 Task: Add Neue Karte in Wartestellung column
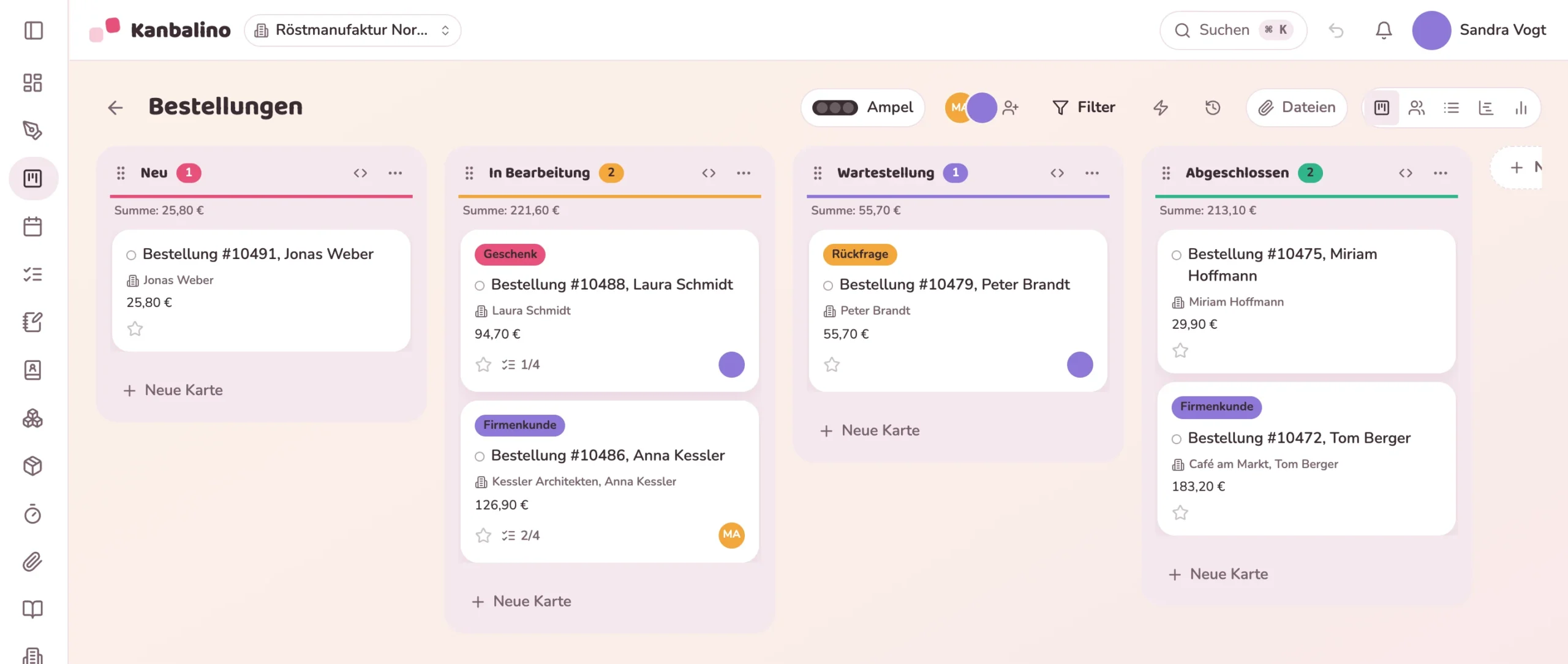pos(870,431)
